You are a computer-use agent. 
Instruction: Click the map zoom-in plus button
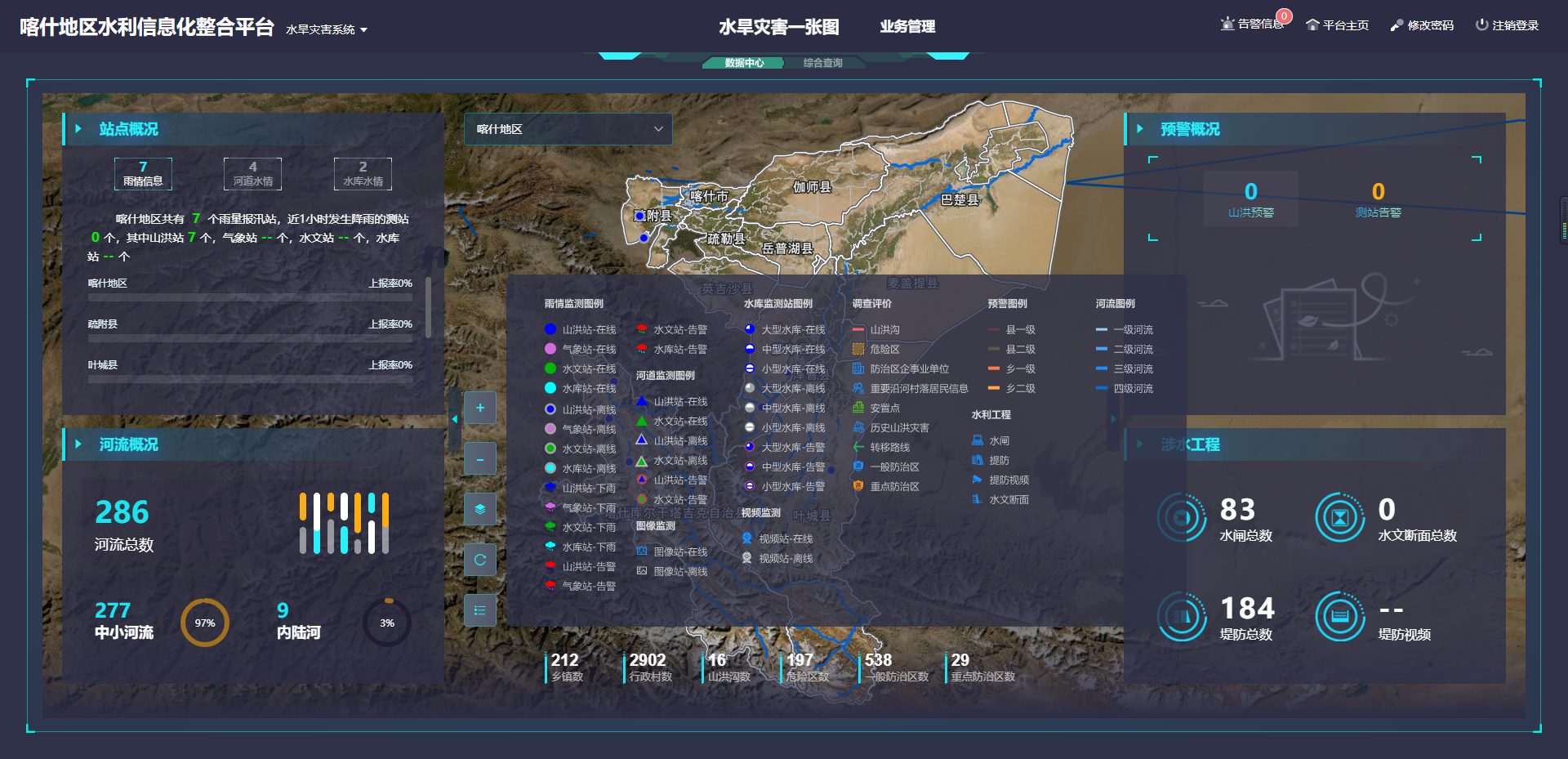pos(480,408)
